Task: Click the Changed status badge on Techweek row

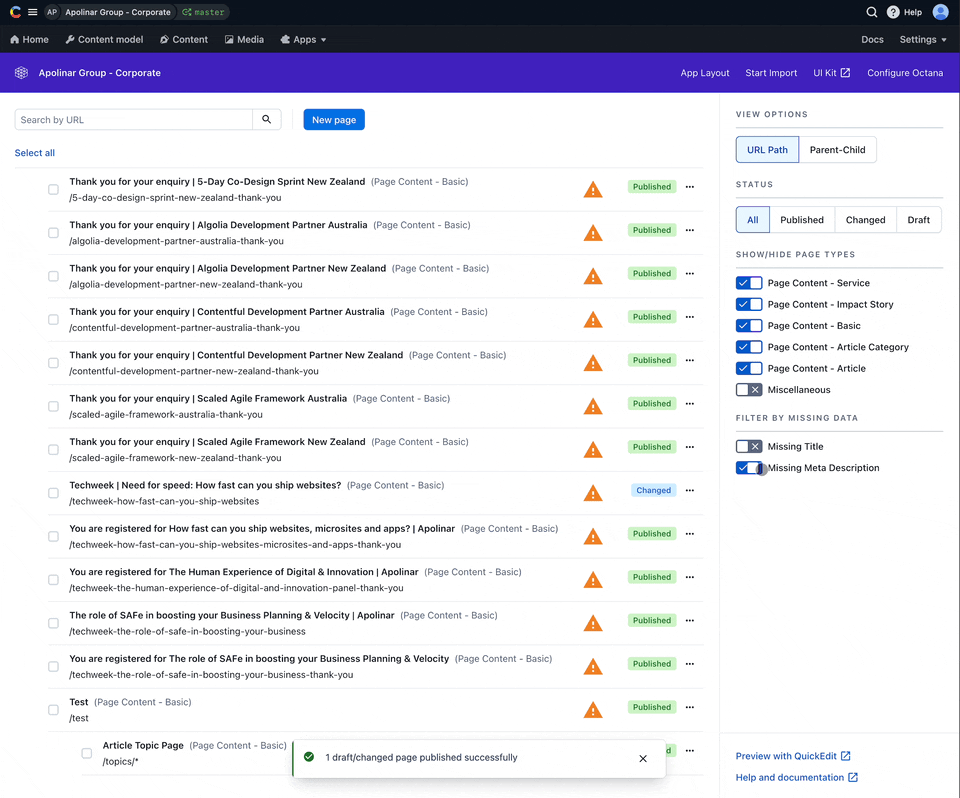Action: [653, 491]
